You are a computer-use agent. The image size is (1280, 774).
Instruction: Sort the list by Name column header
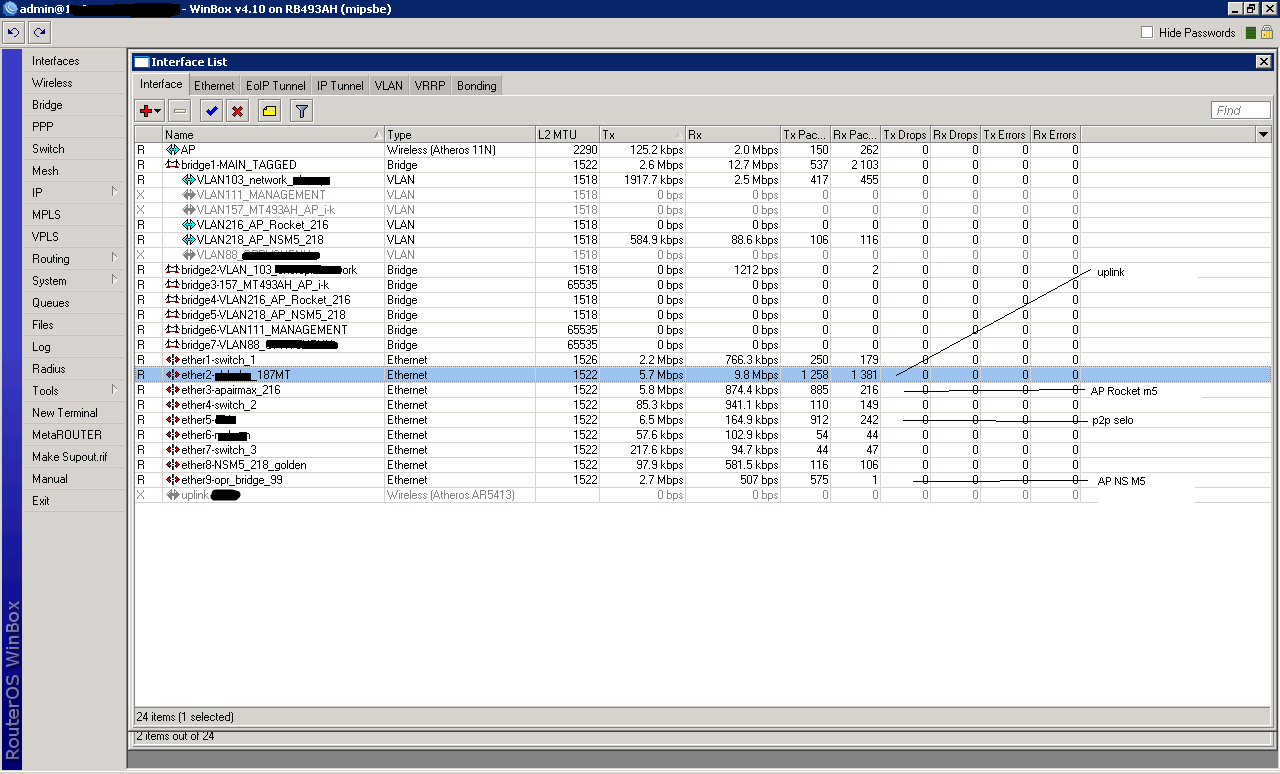pyautogui.click(x=272, y=135)
